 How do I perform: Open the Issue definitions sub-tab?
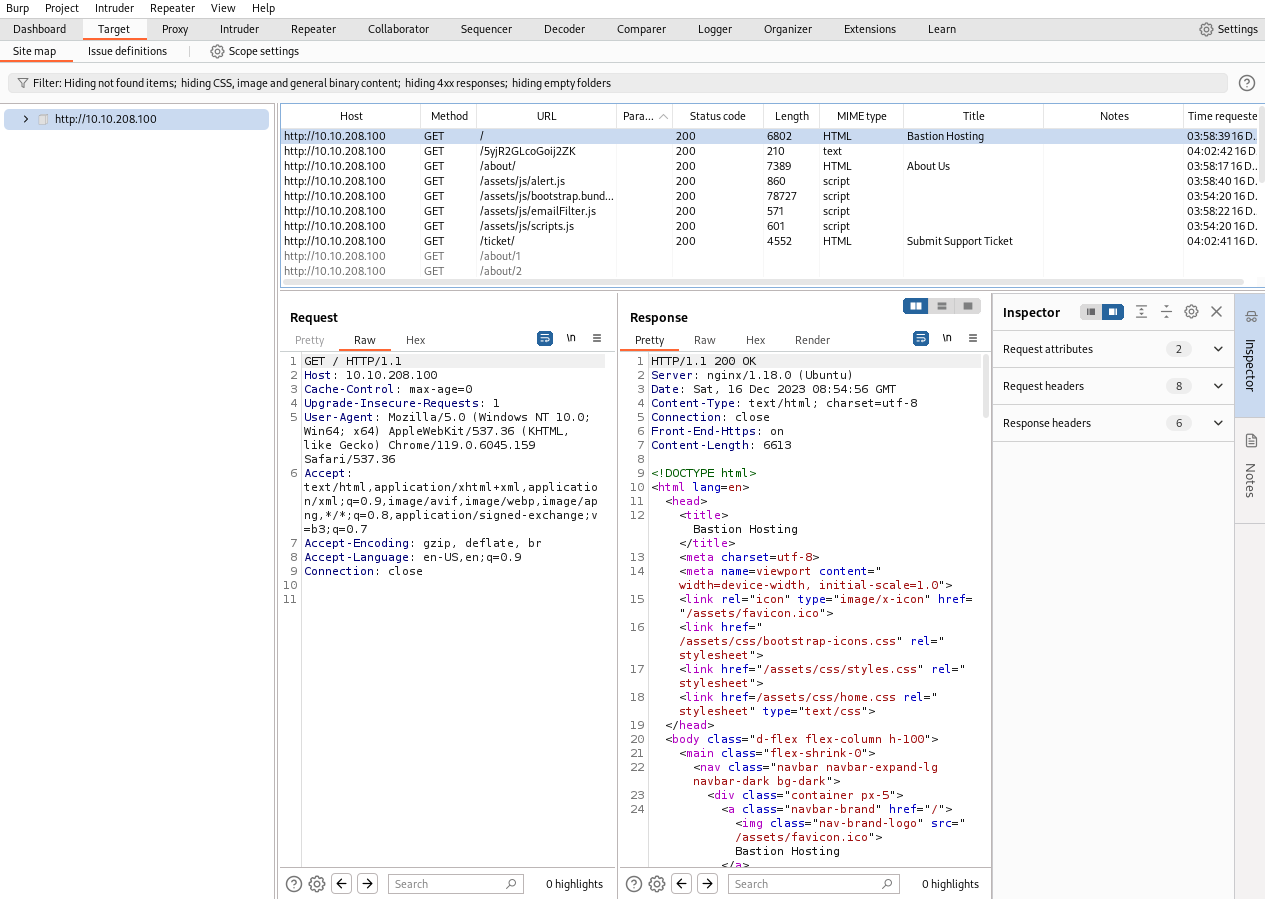[127, 51]
